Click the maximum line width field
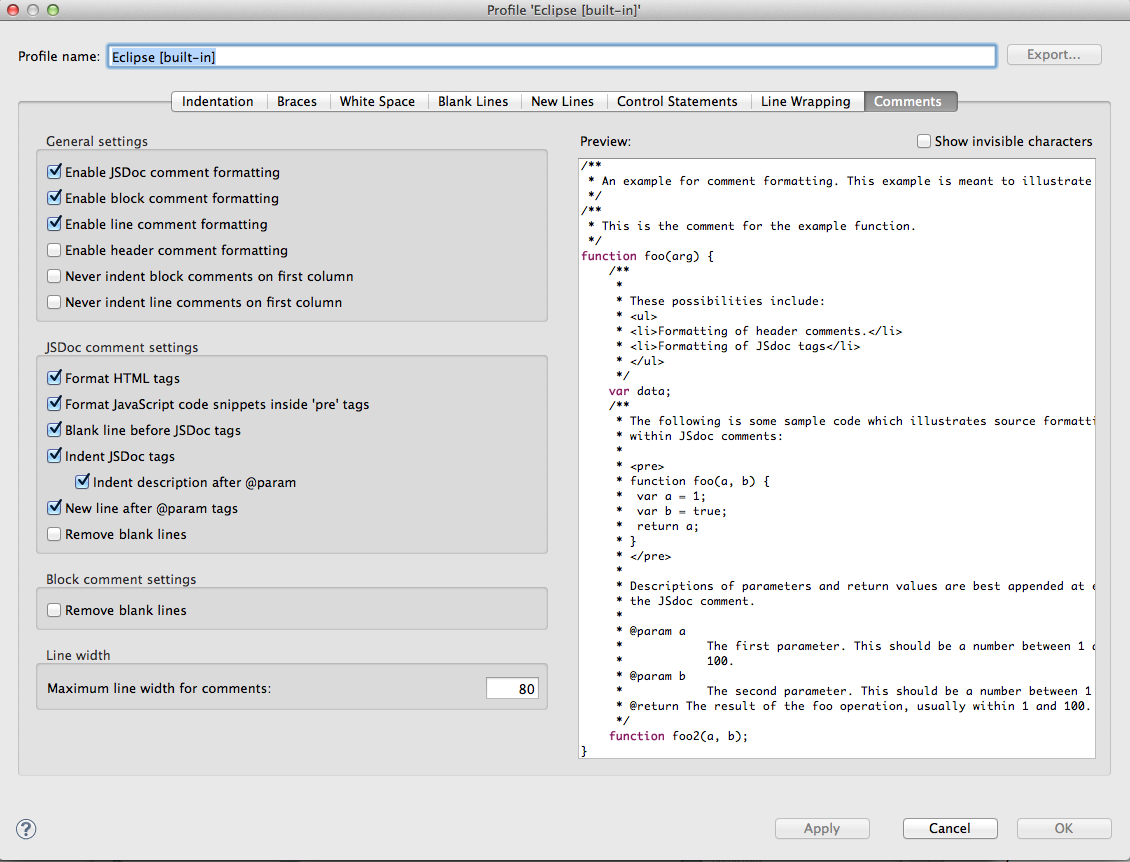The width and height of the screenshot is (1130, 862). coord(512,688)
